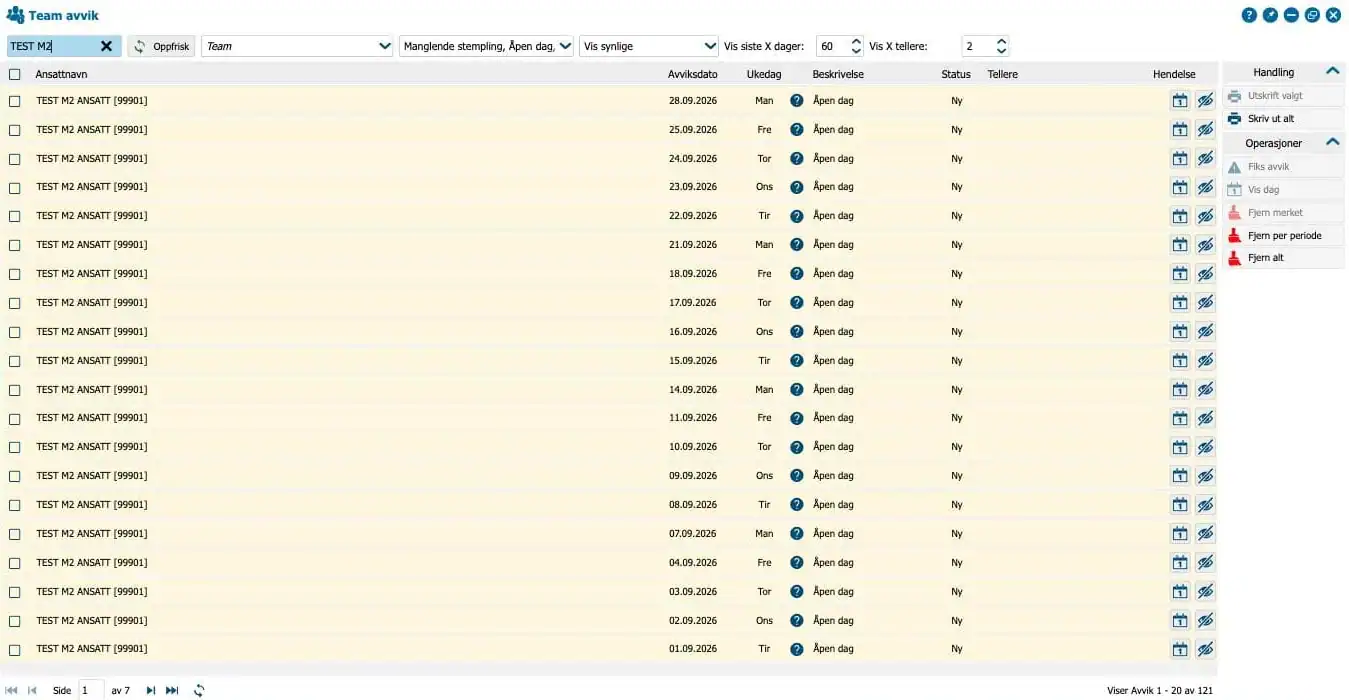
Task: Open help icon in window title bar
Action: (1249, 15)
